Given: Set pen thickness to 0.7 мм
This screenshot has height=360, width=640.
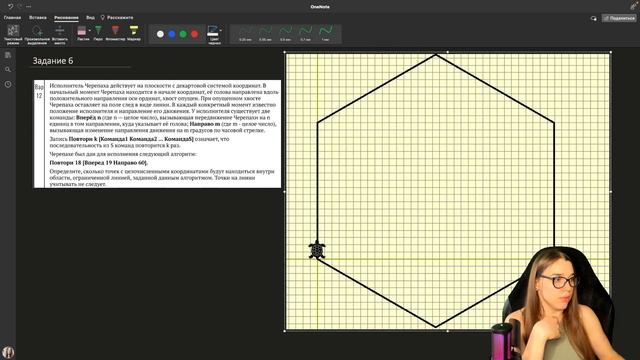Looking at the screenshot, I should pyautogui.click(x=305, y=34).
